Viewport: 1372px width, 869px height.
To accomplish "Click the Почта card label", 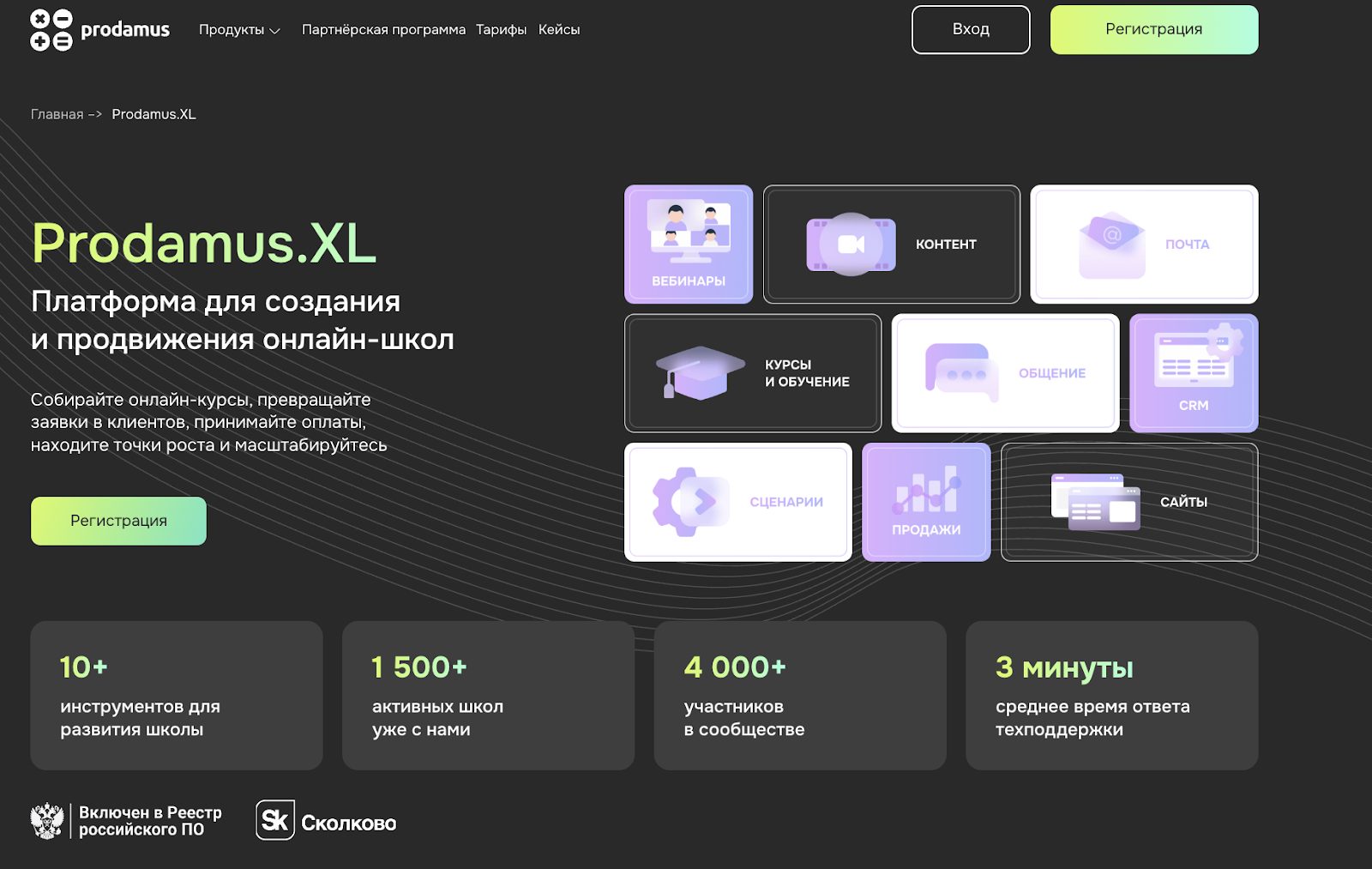I will 1187,244.
